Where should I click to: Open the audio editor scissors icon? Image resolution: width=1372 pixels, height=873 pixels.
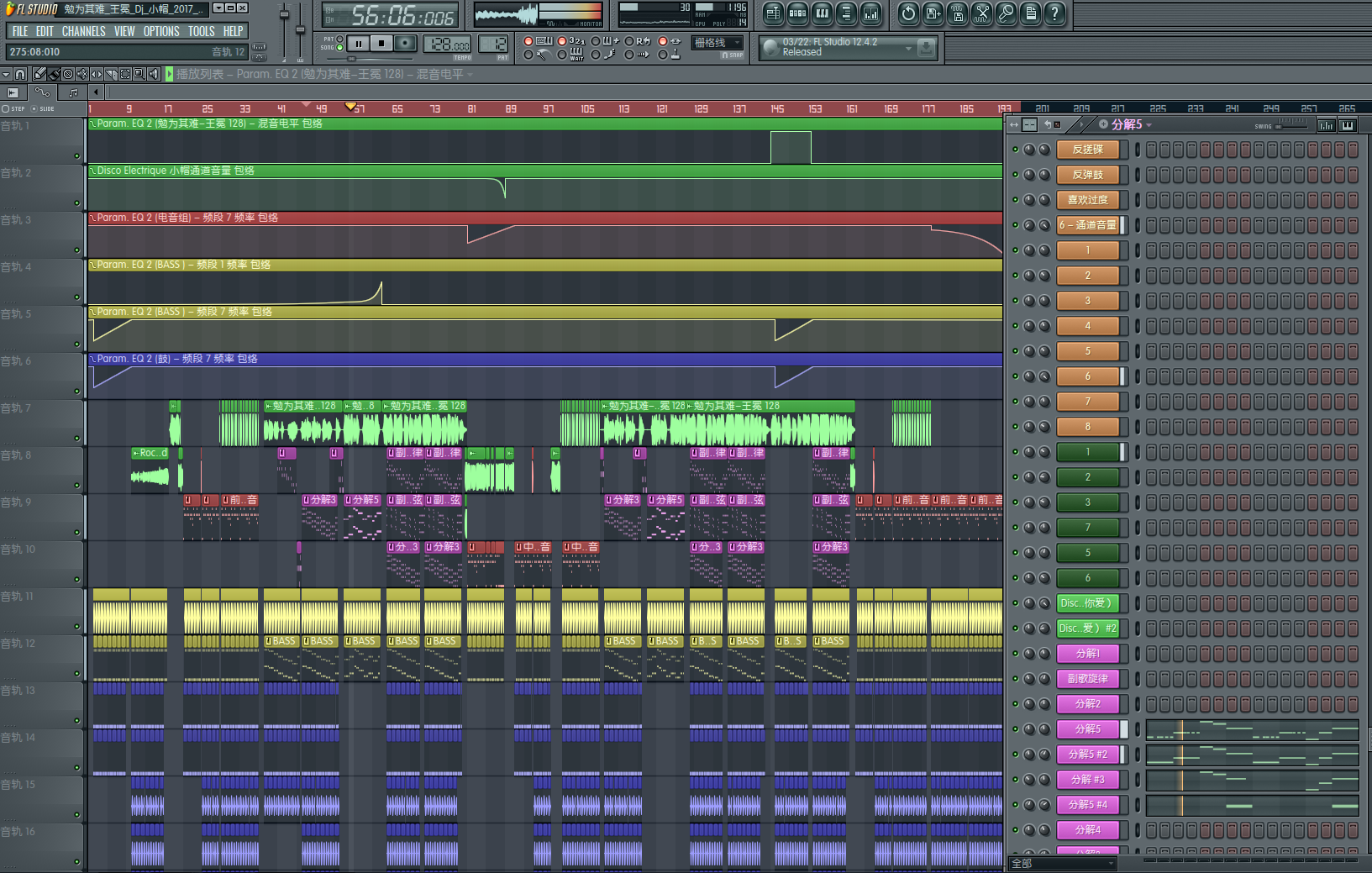click(x=981, y=13)
